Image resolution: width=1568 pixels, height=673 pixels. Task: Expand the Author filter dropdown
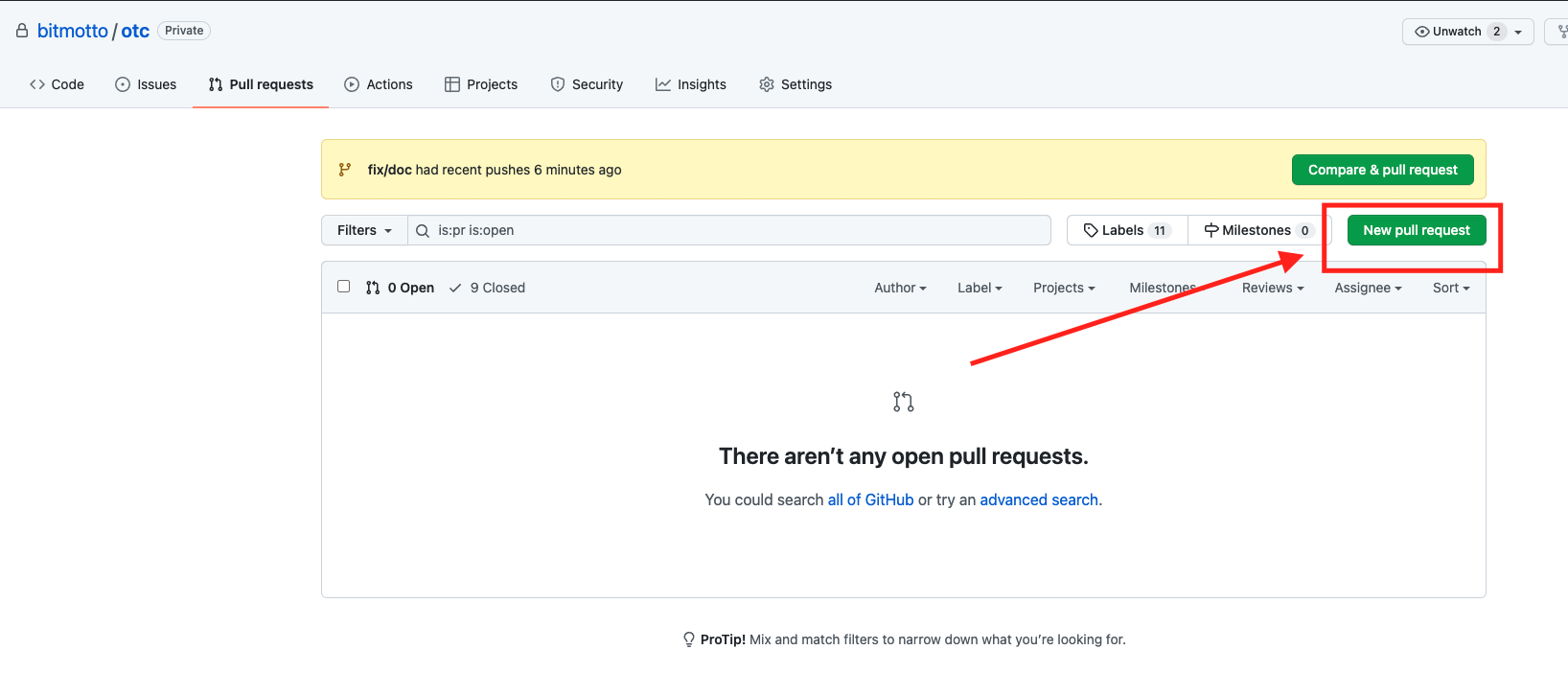[x=900, y=288]
